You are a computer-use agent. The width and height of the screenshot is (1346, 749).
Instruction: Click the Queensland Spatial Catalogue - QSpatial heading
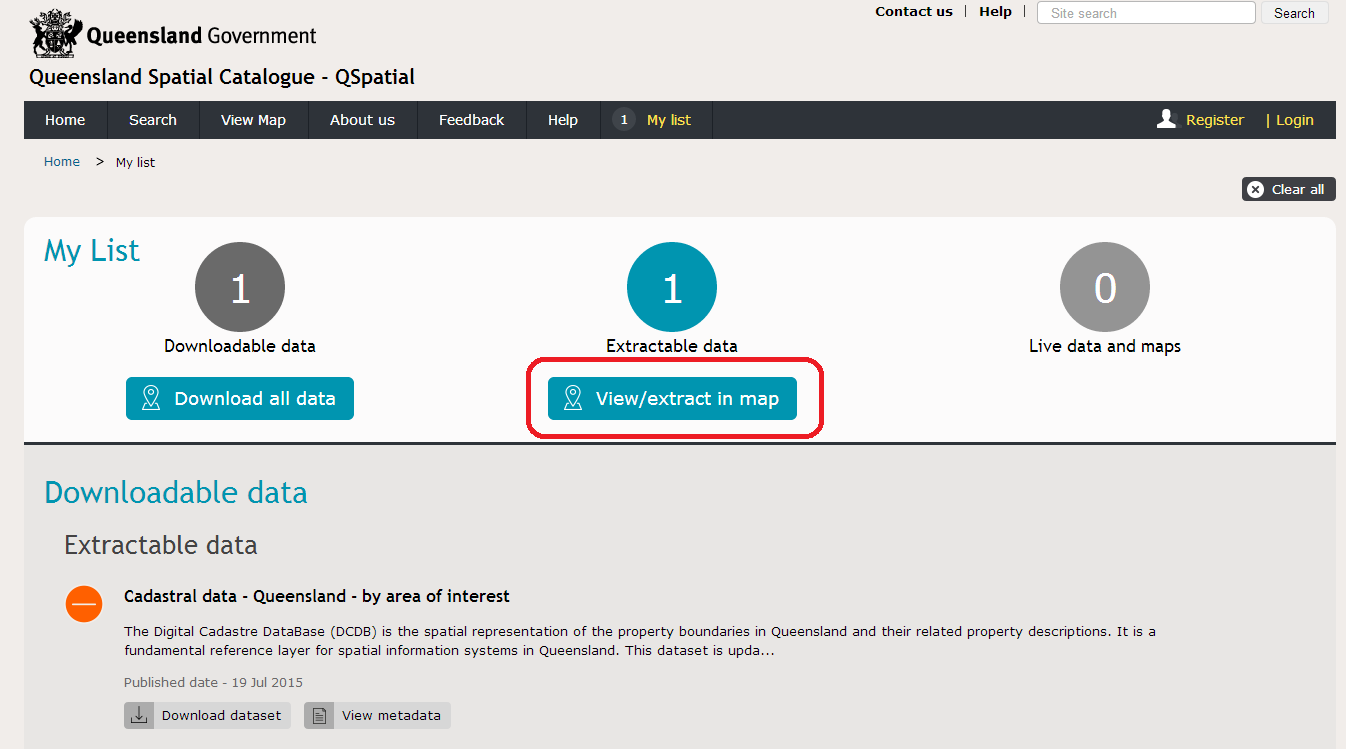(x=222, y=77)
